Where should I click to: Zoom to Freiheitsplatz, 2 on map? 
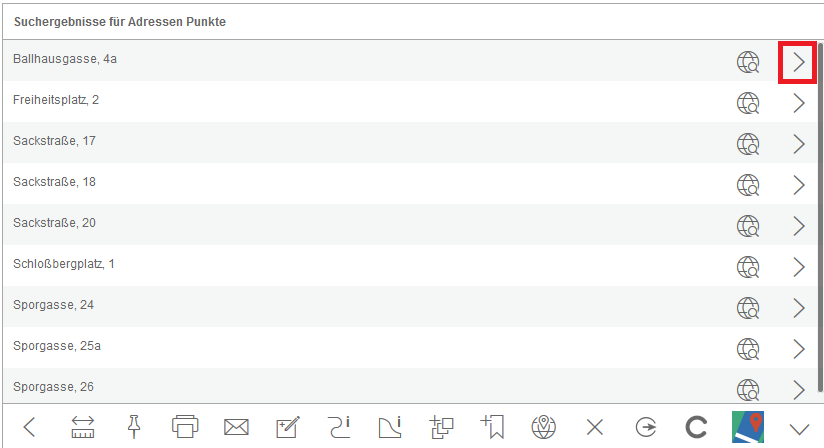748,103
